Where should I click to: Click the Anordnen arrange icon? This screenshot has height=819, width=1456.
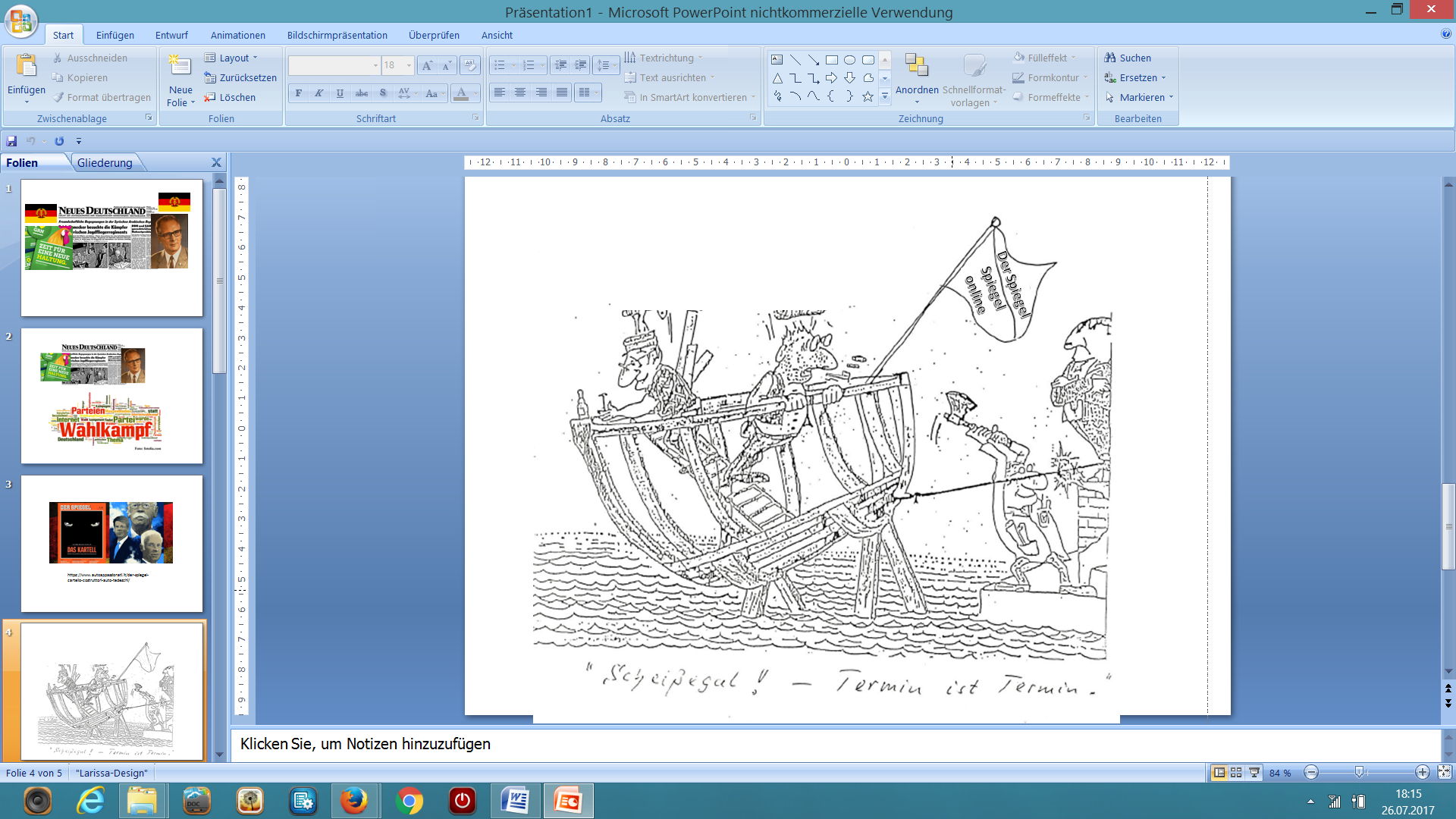click(916, 66)
